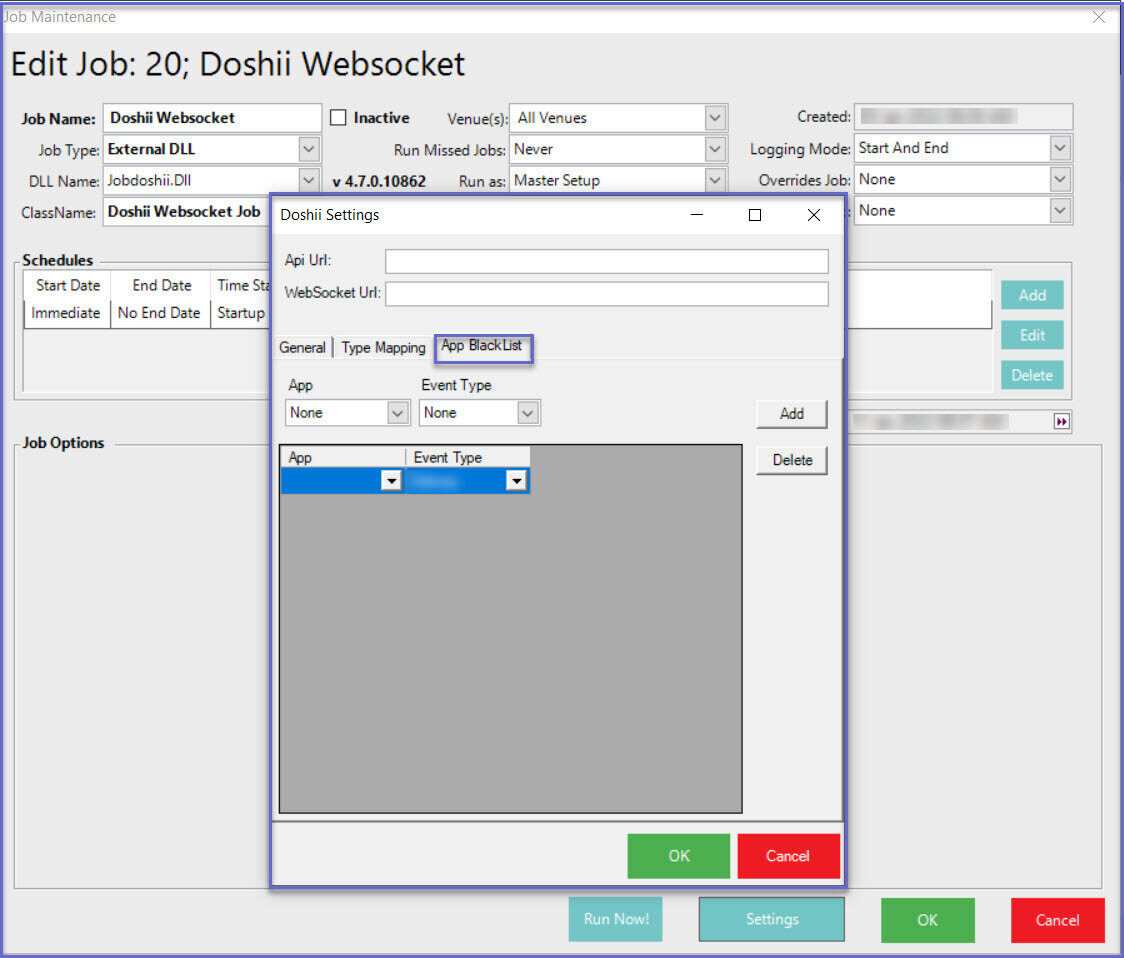Add a schedule with Add button
The width and height of the screenshot is (1124, 958).
1032,295
